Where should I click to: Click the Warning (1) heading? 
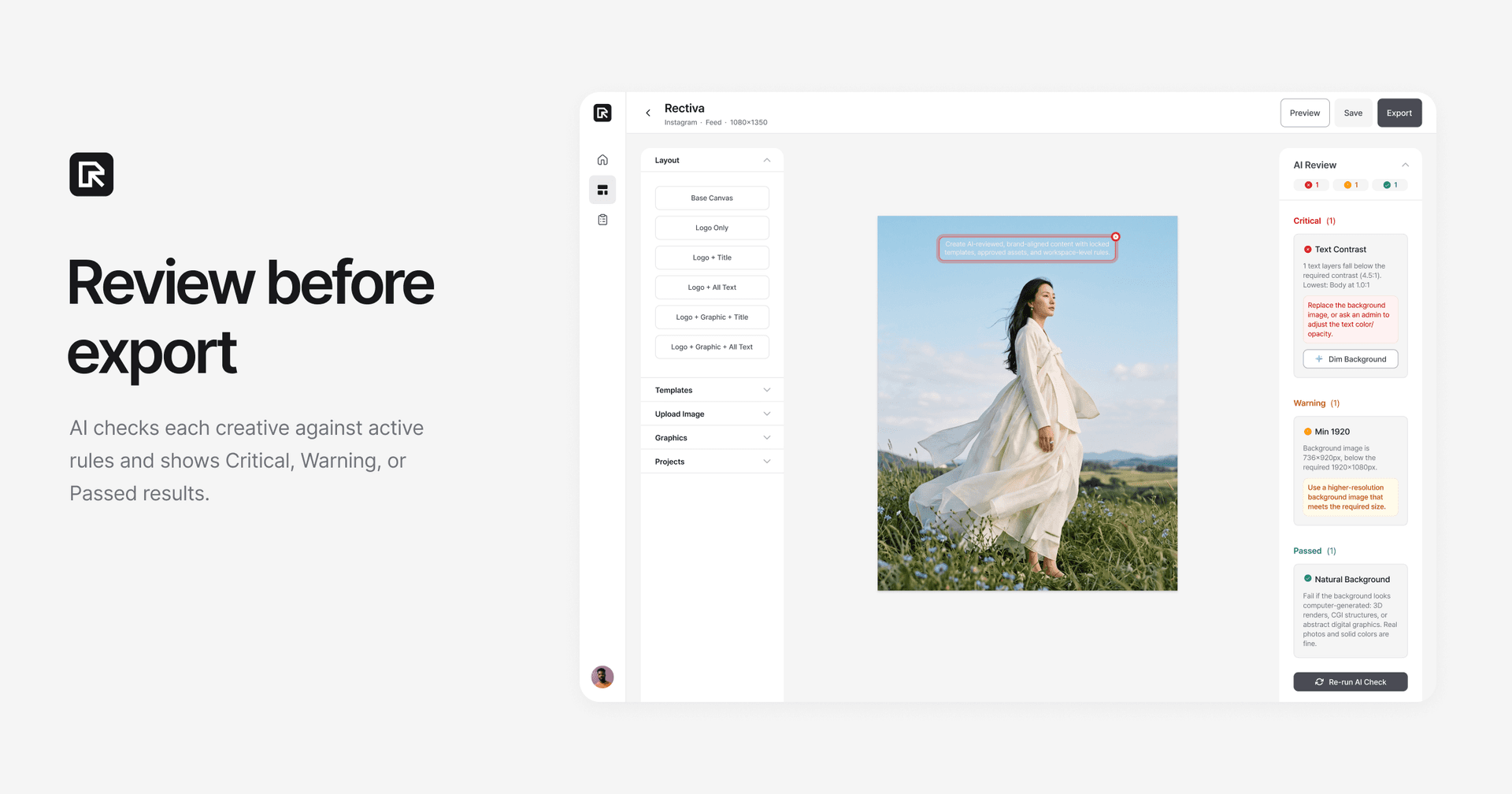1317,403
